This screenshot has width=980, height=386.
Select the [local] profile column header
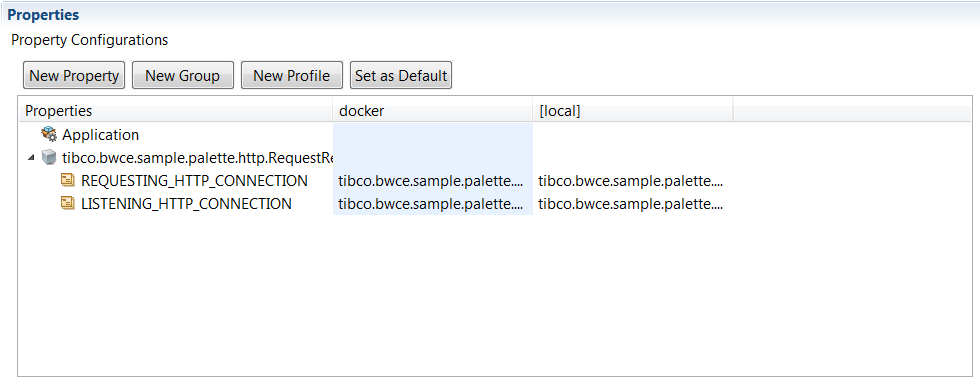(632, 111)
